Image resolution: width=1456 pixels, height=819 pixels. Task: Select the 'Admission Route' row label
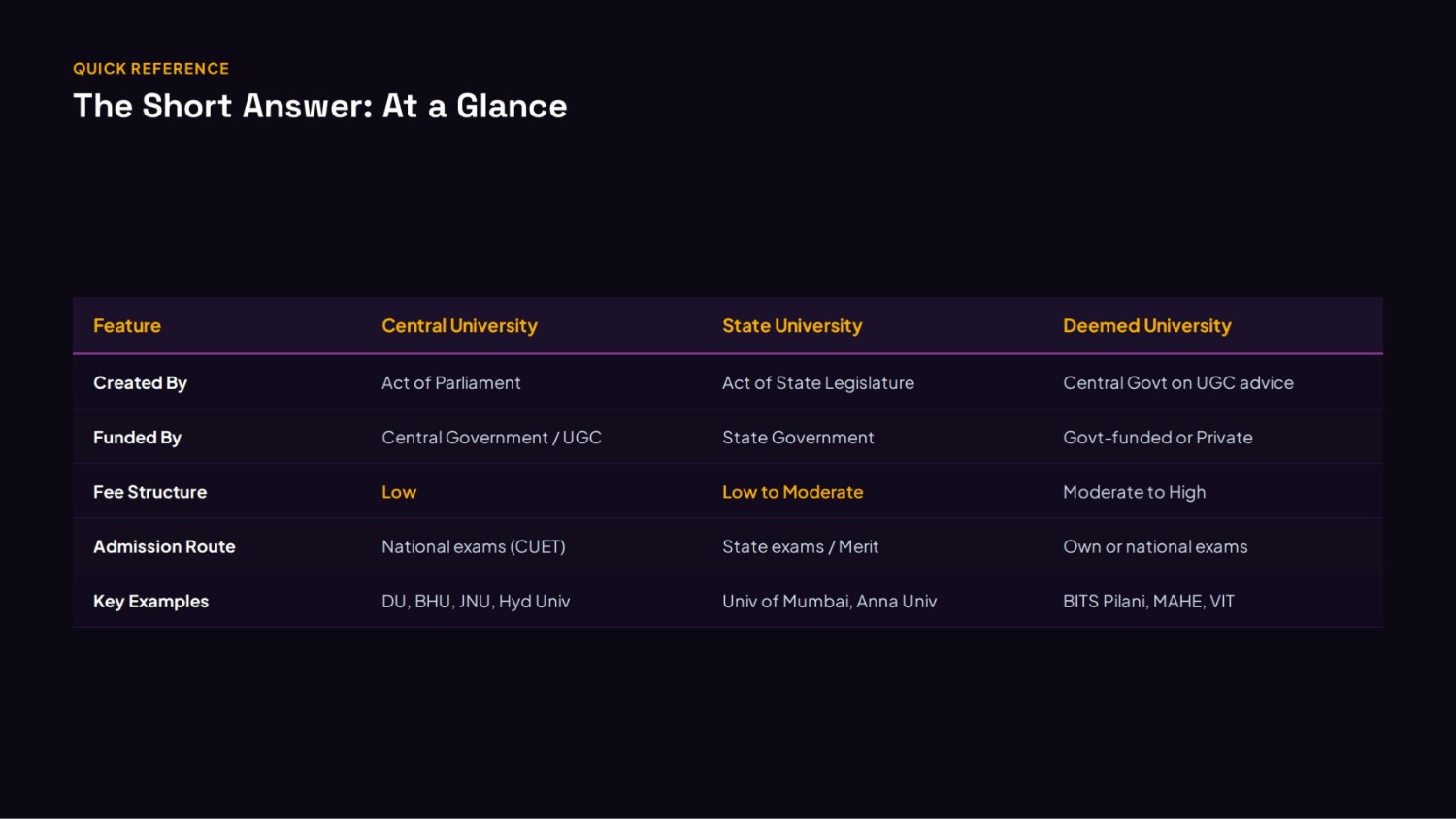pos(164,546)
